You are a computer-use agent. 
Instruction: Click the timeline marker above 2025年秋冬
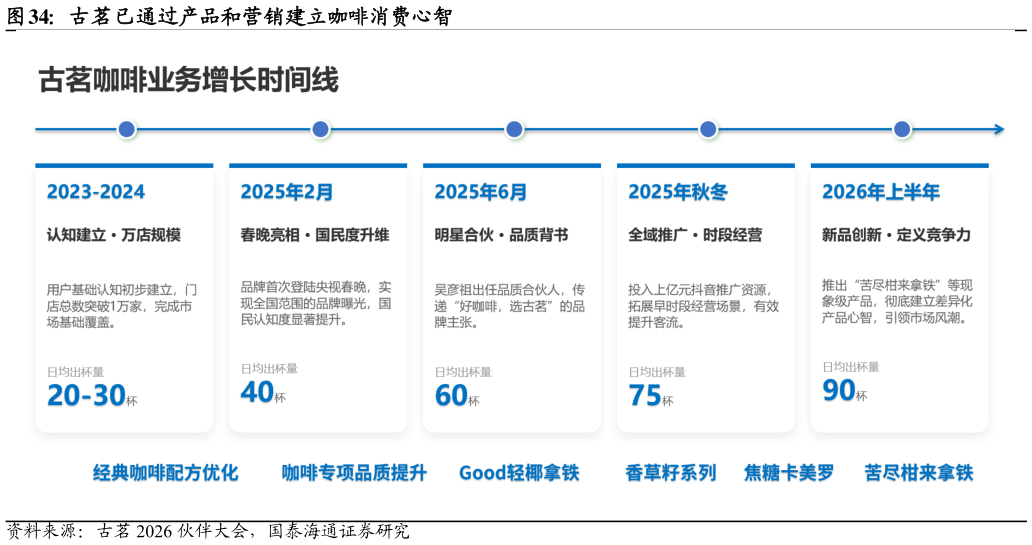(x=708, y=130)
